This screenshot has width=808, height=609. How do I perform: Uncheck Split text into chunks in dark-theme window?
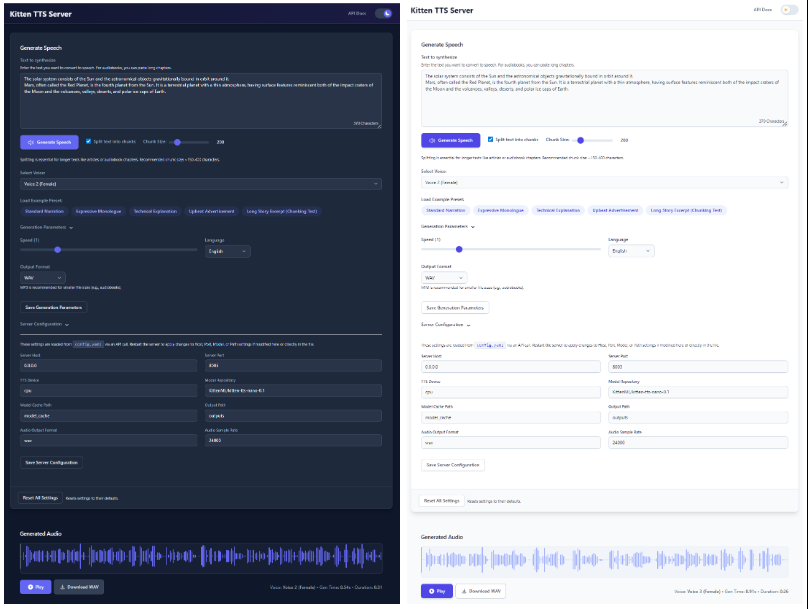click(88, 141)
